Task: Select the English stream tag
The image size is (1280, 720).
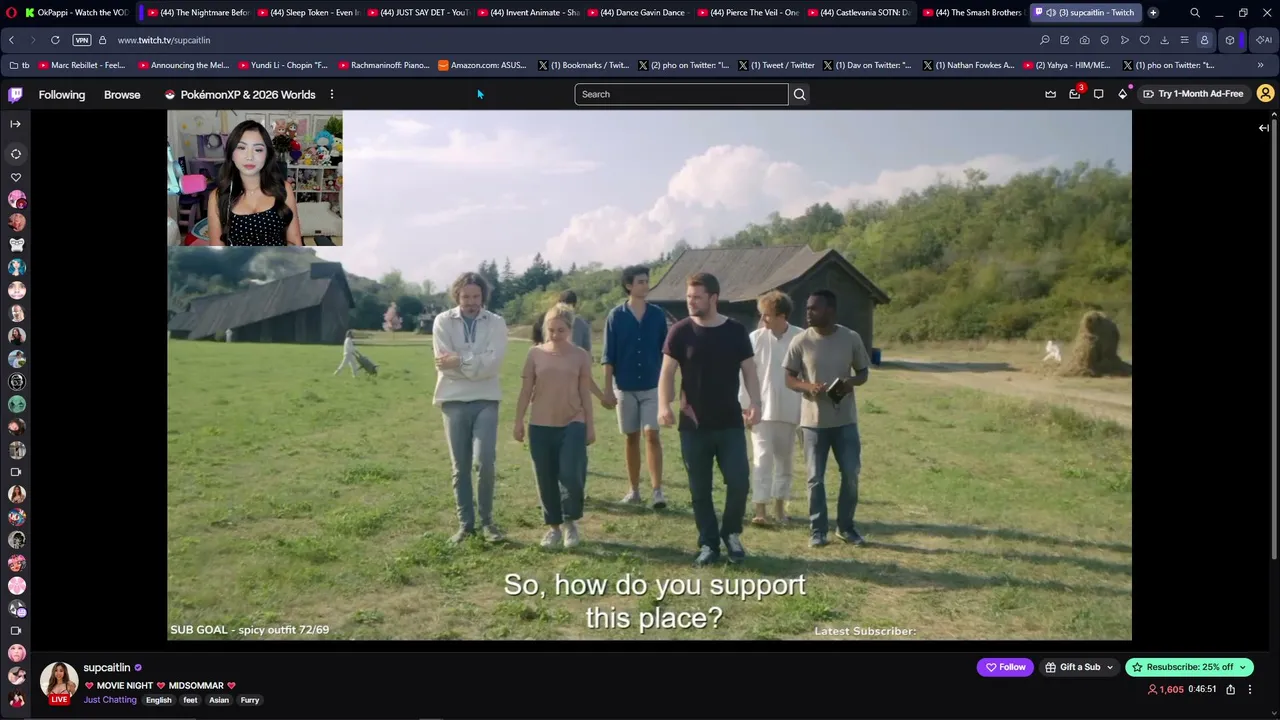Action: click(159, 700)
